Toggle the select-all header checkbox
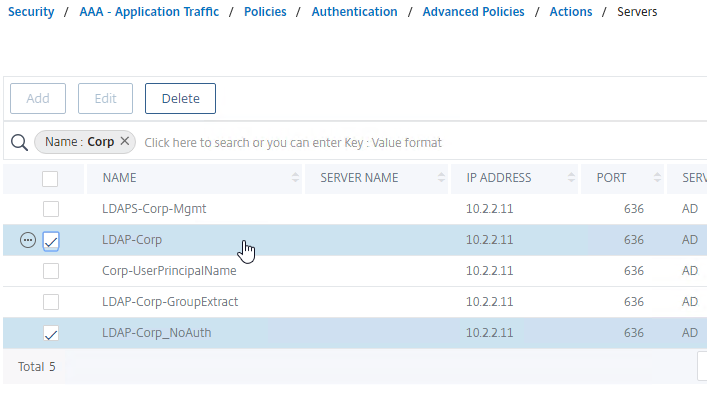707x393 pixels. click(50, 179)
